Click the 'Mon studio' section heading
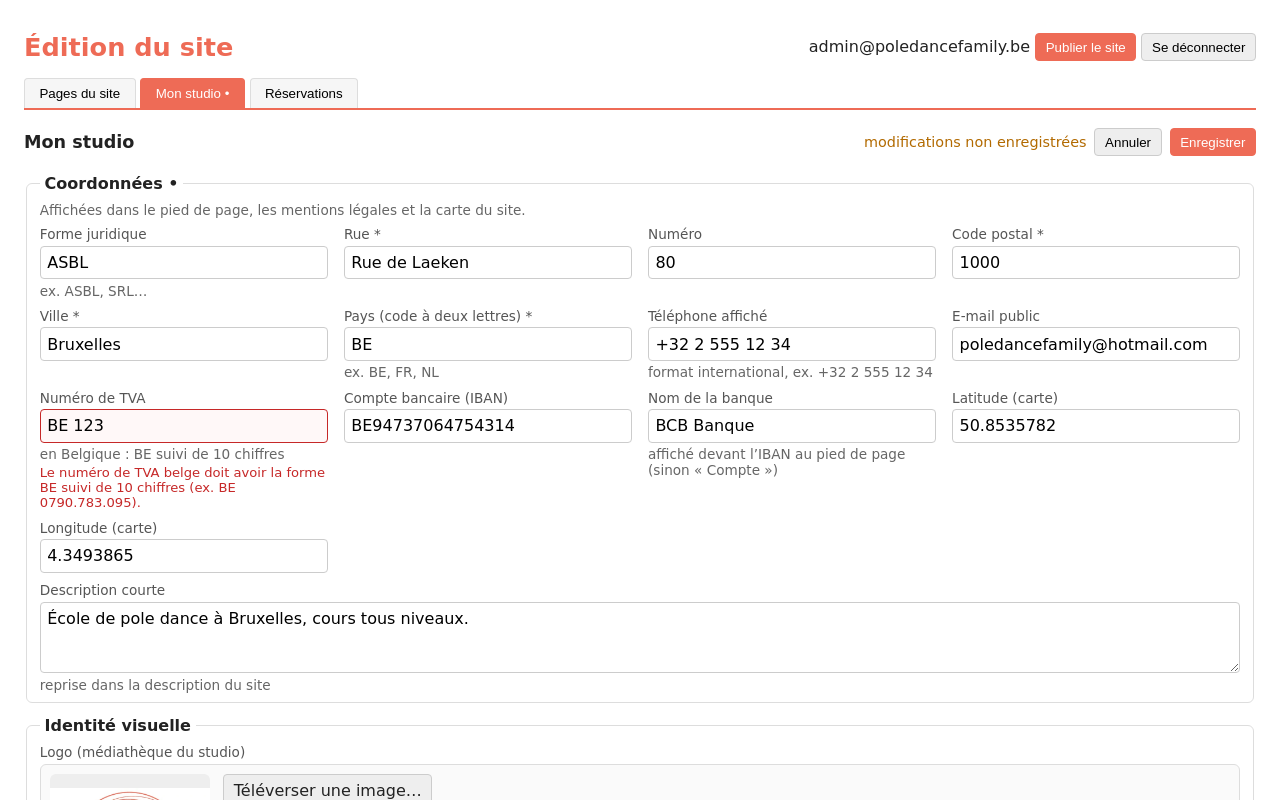The height and width of the screenshot is (800, 1280). coord(79,142)
